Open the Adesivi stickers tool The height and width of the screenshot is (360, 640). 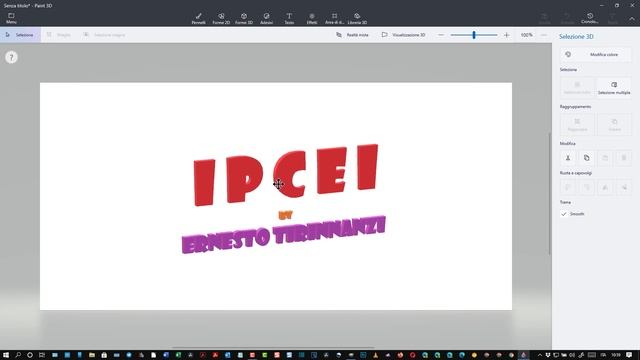[267, 18]
